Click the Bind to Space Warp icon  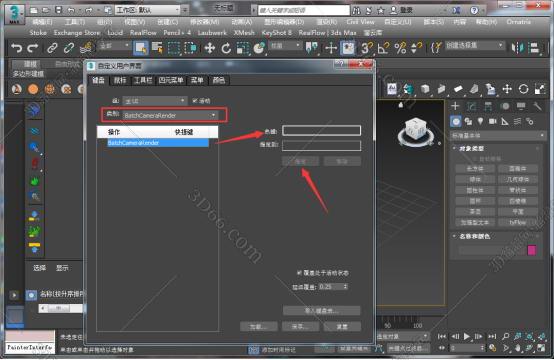(86, 48)
